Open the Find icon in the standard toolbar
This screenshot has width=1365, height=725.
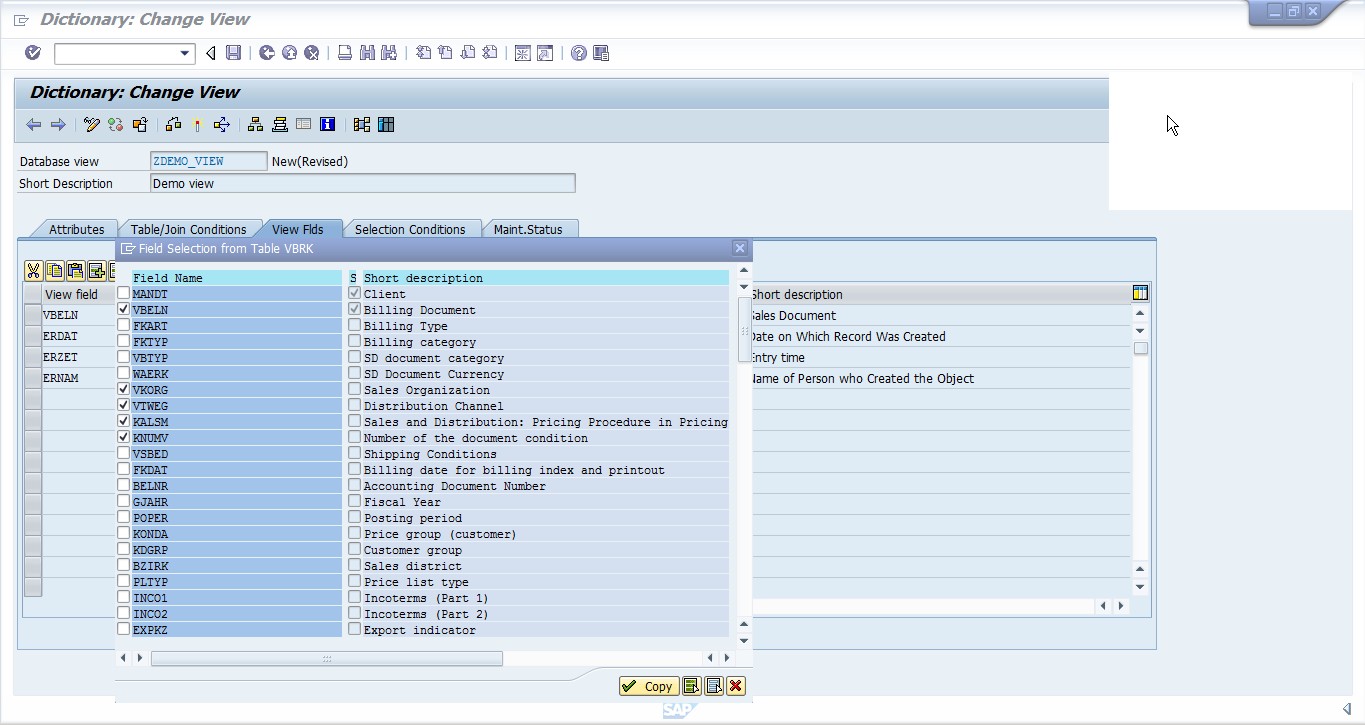[x=367, y=52]
